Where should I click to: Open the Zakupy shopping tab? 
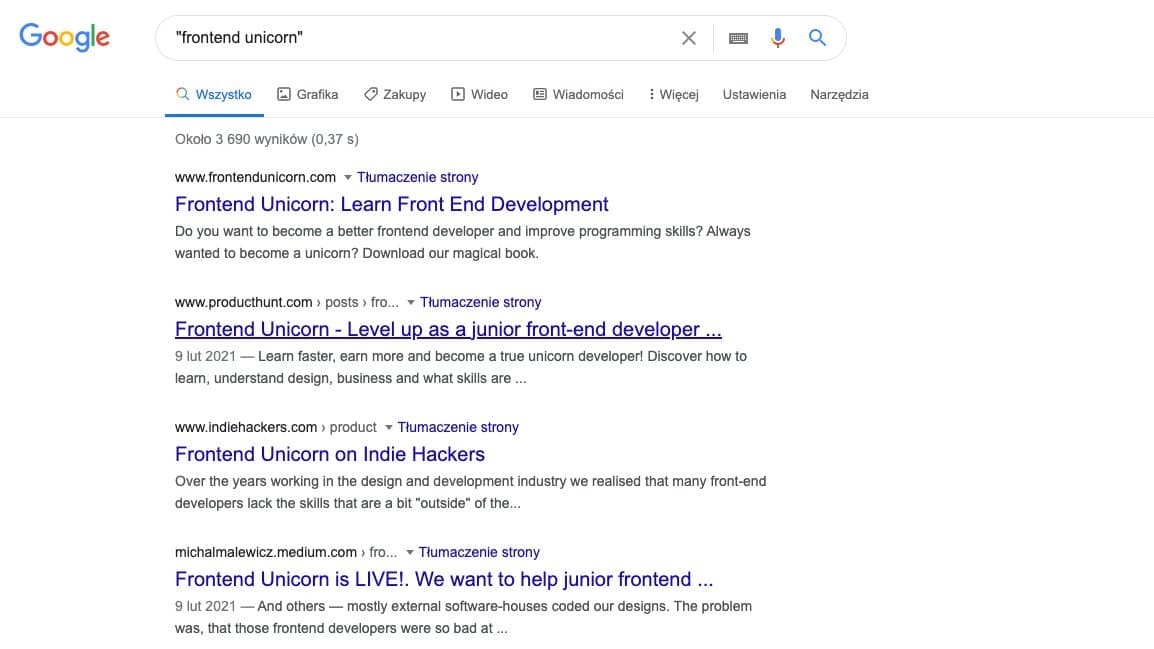click(x=395, y=94)
